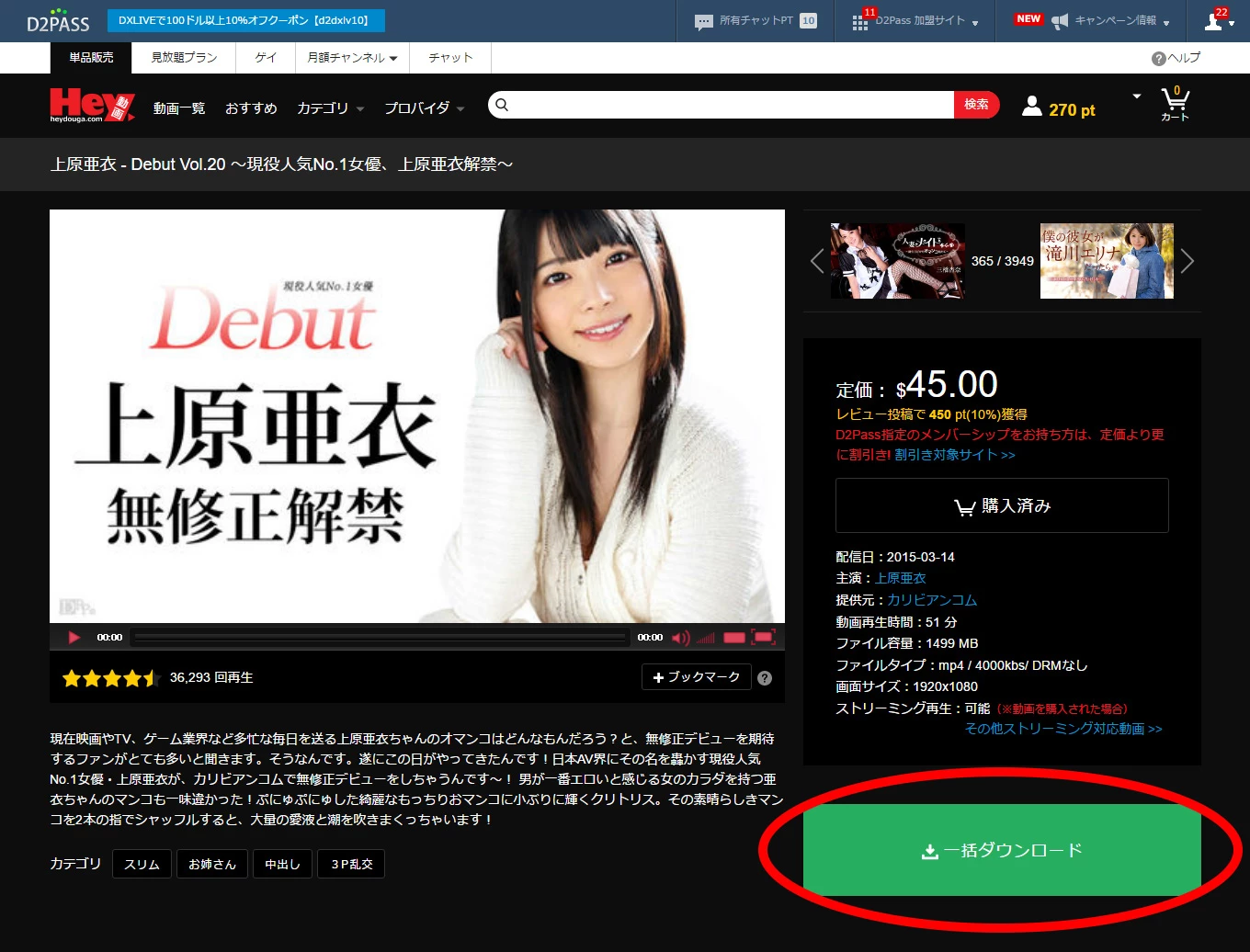Viewport: 1250px width, 952px height.
Task: Open the おすすめ menu item
Action: [x=251, y=108]
